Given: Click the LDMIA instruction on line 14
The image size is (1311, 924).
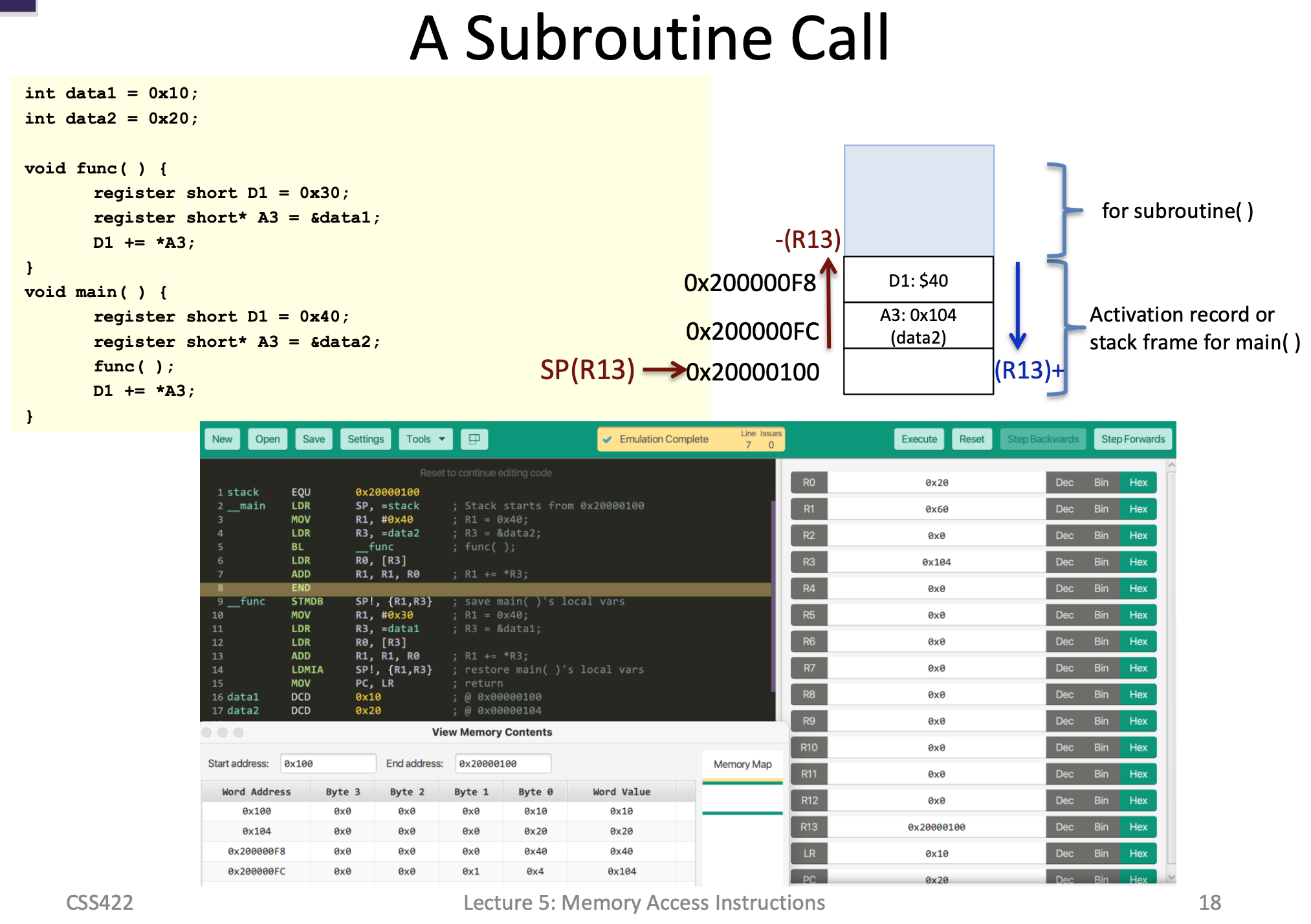Looking at the screenshot, I should (307, 670).
